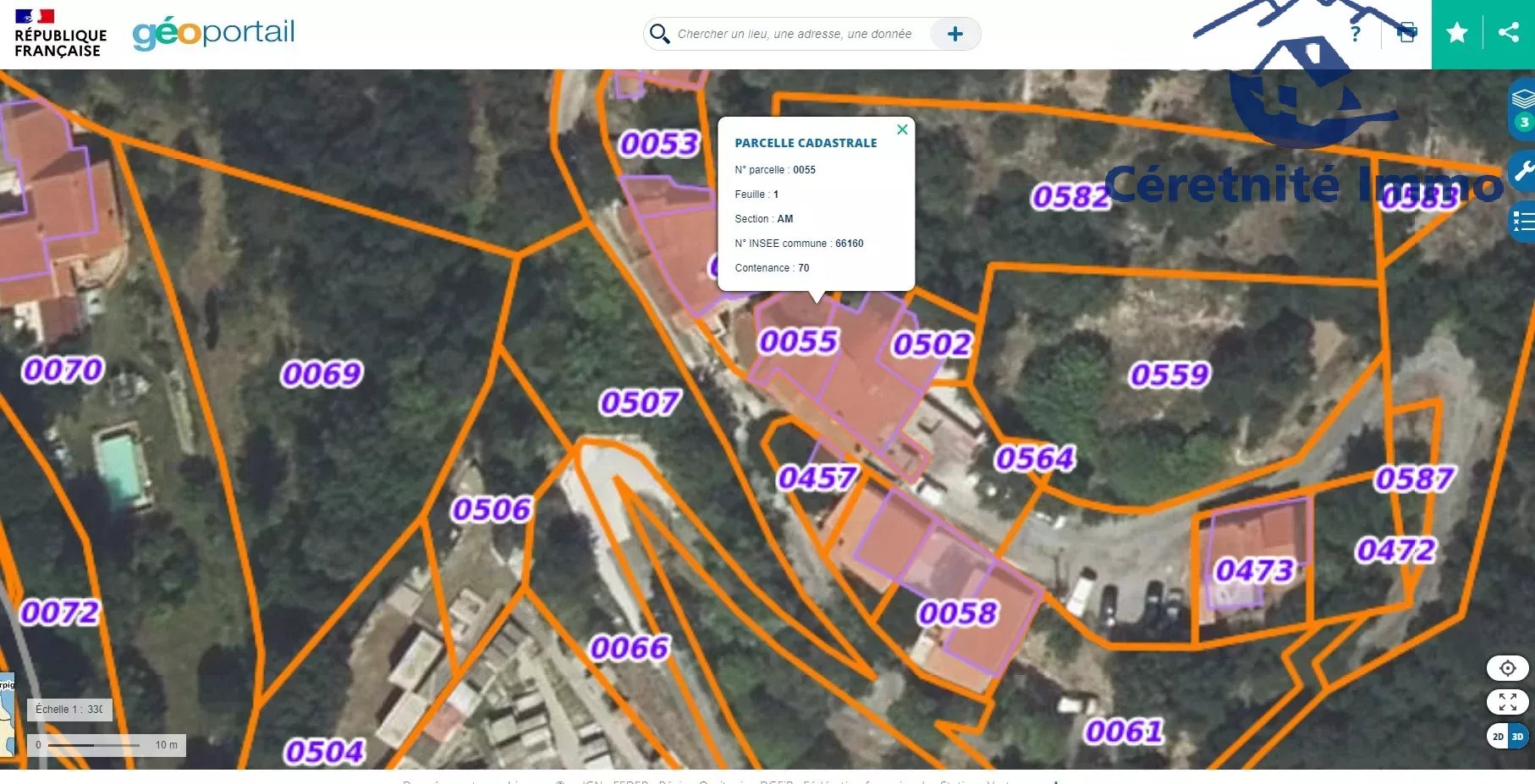
Task: Switch the map to 2D view
Action: tap(1498, 737)
